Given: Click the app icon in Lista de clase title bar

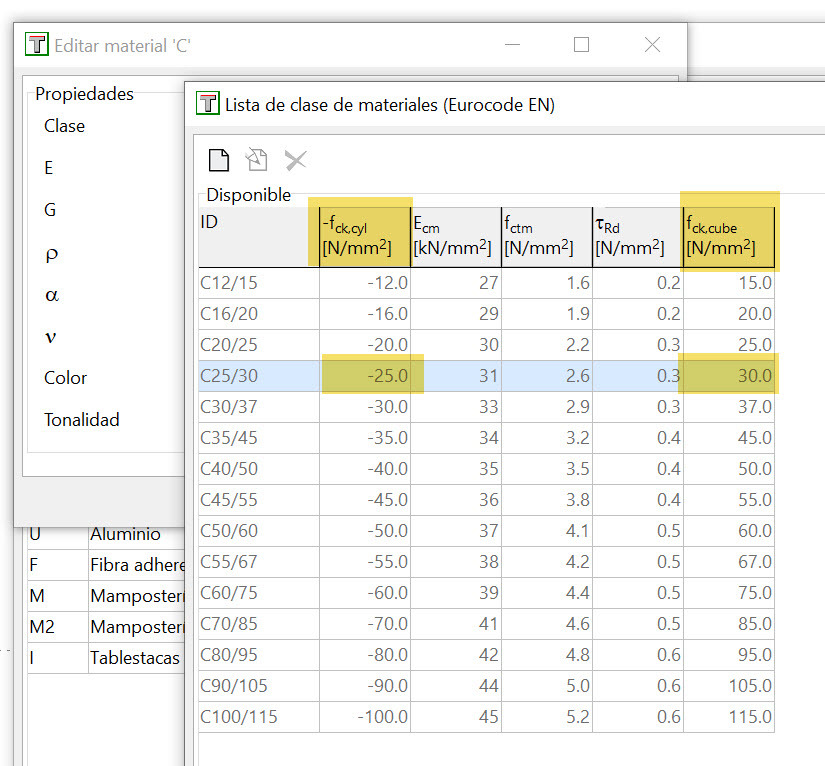Looking at the screenshot, I should 208,103.
